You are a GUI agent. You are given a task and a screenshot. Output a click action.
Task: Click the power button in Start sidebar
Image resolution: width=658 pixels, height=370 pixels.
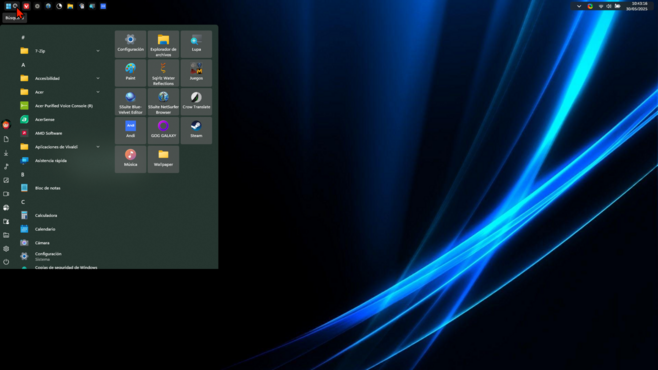pos(6,262)
